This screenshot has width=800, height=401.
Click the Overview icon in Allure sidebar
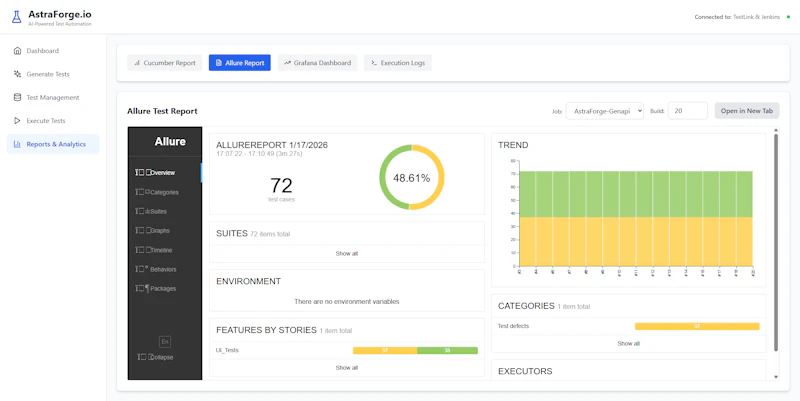point(142,172)
